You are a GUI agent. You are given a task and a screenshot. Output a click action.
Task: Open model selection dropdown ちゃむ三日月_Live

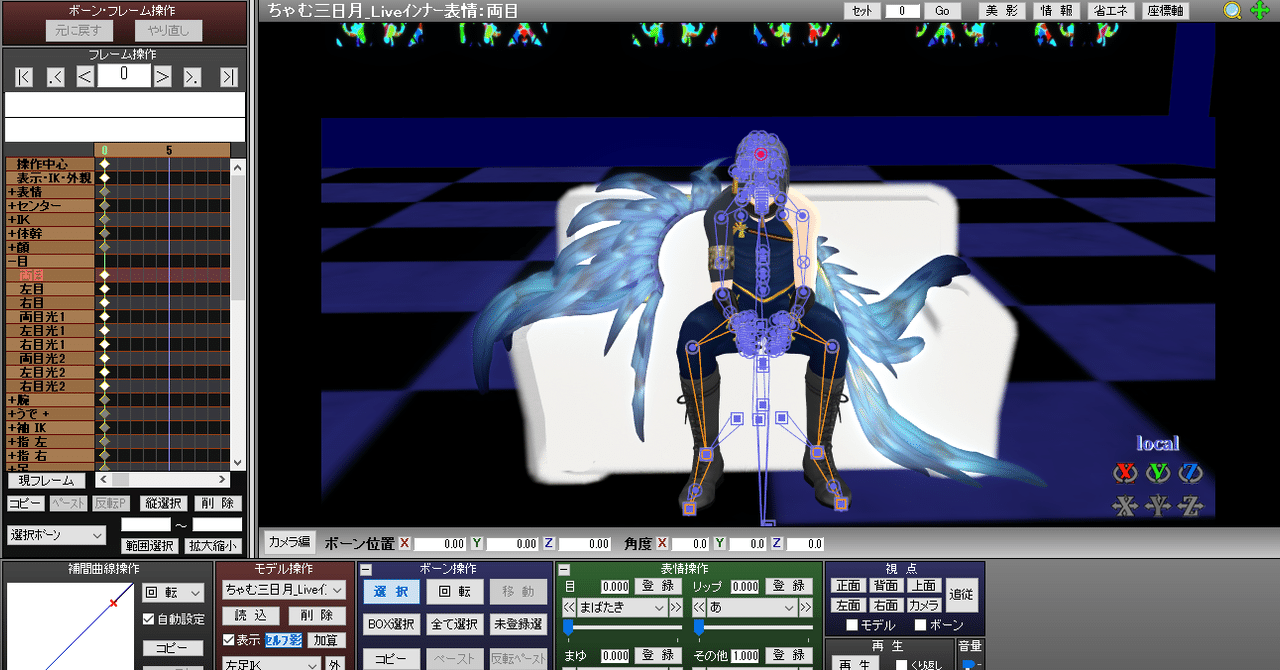(284, 590)
